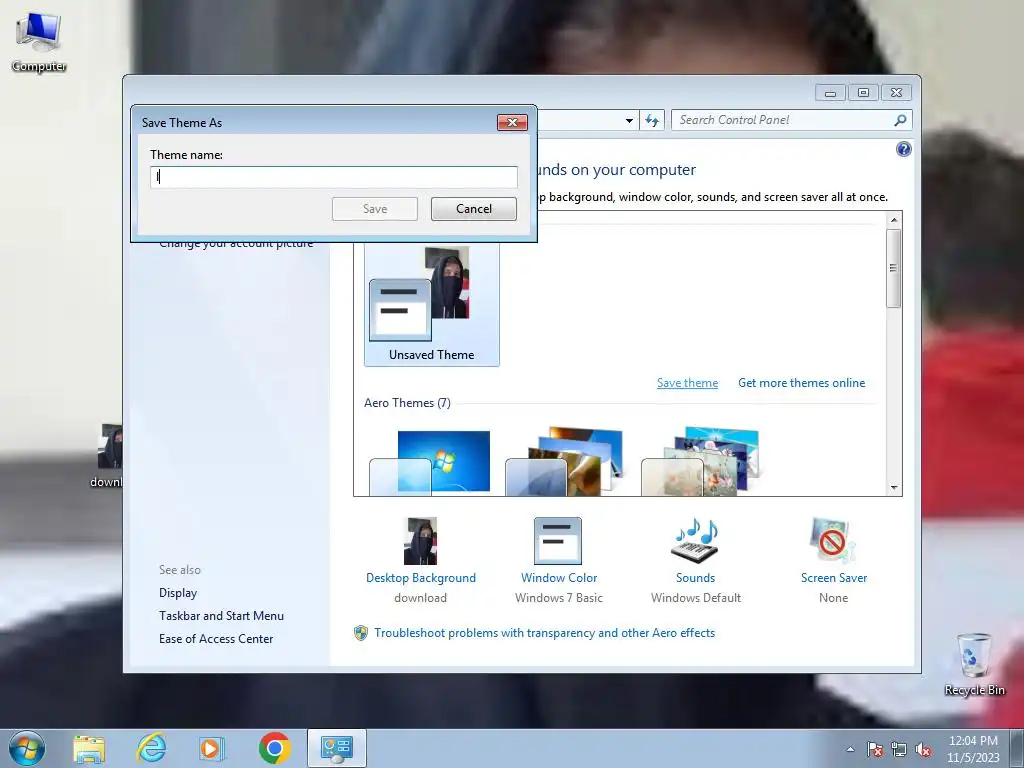
Task: Click the grayed-out Save button
Action: click(x=375, y=209)
